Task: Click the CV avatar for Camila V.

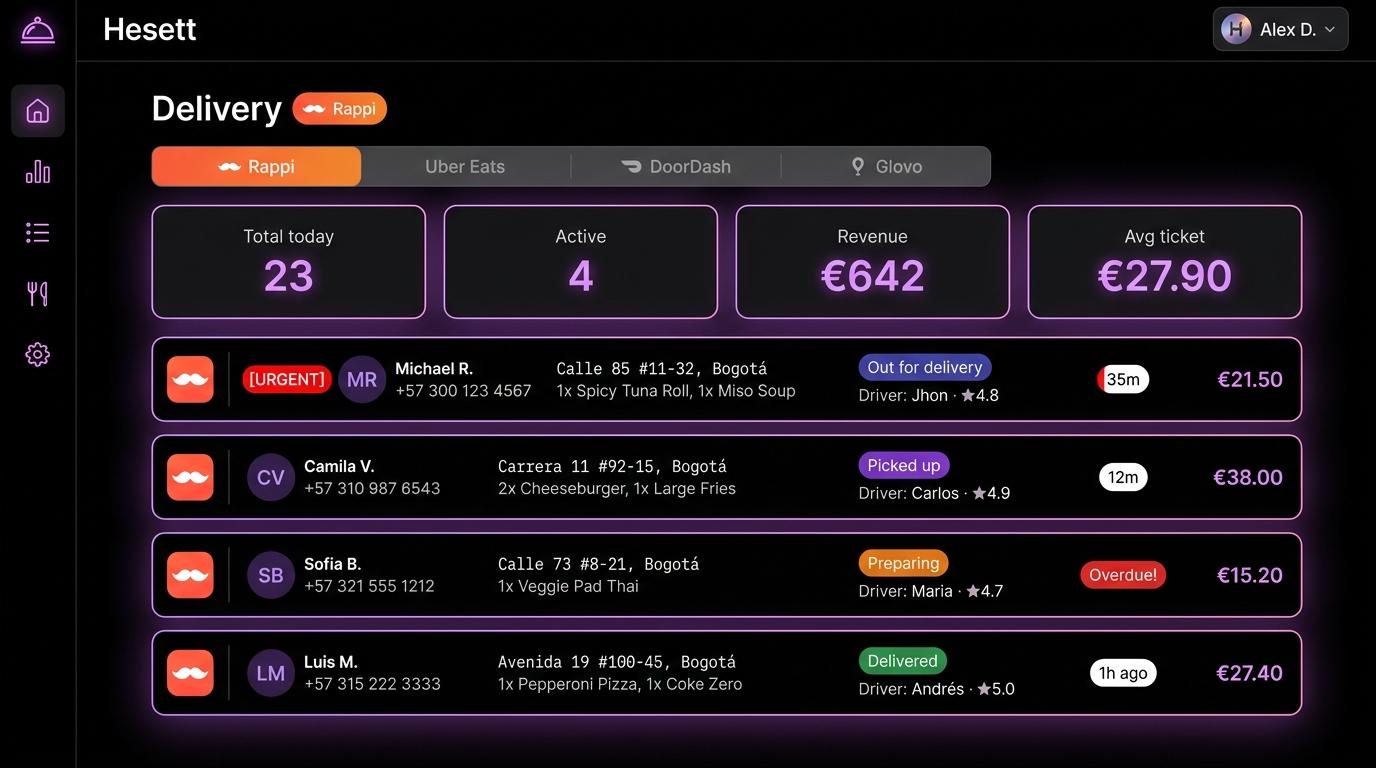Action: 271,478
